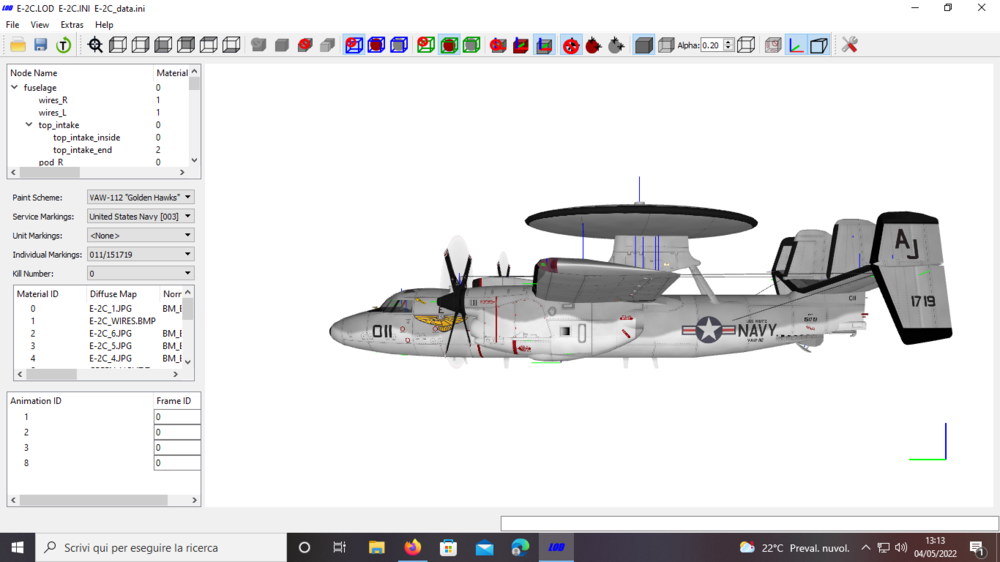Click the animation list horizontal scrollbar thumb

93,500
